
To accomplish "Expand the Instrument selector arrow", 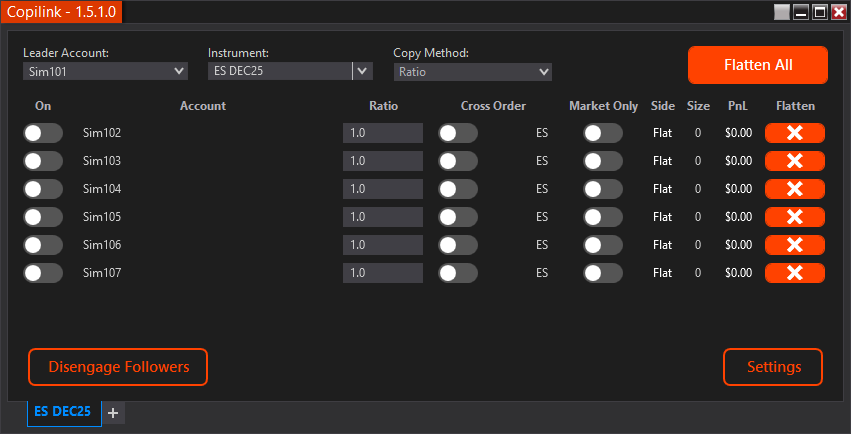I will tap(362, 71).
